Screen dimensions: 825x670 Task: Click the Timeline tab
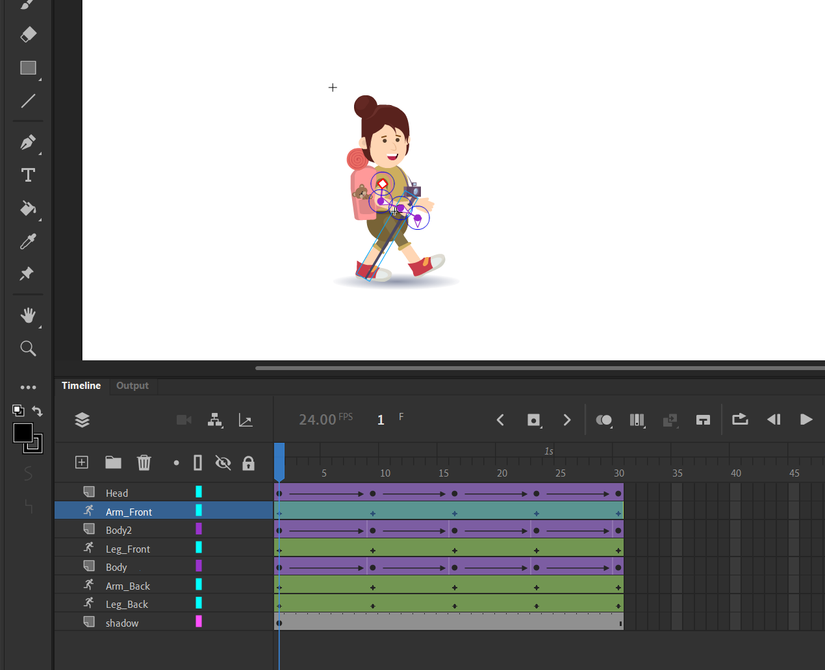81,386
